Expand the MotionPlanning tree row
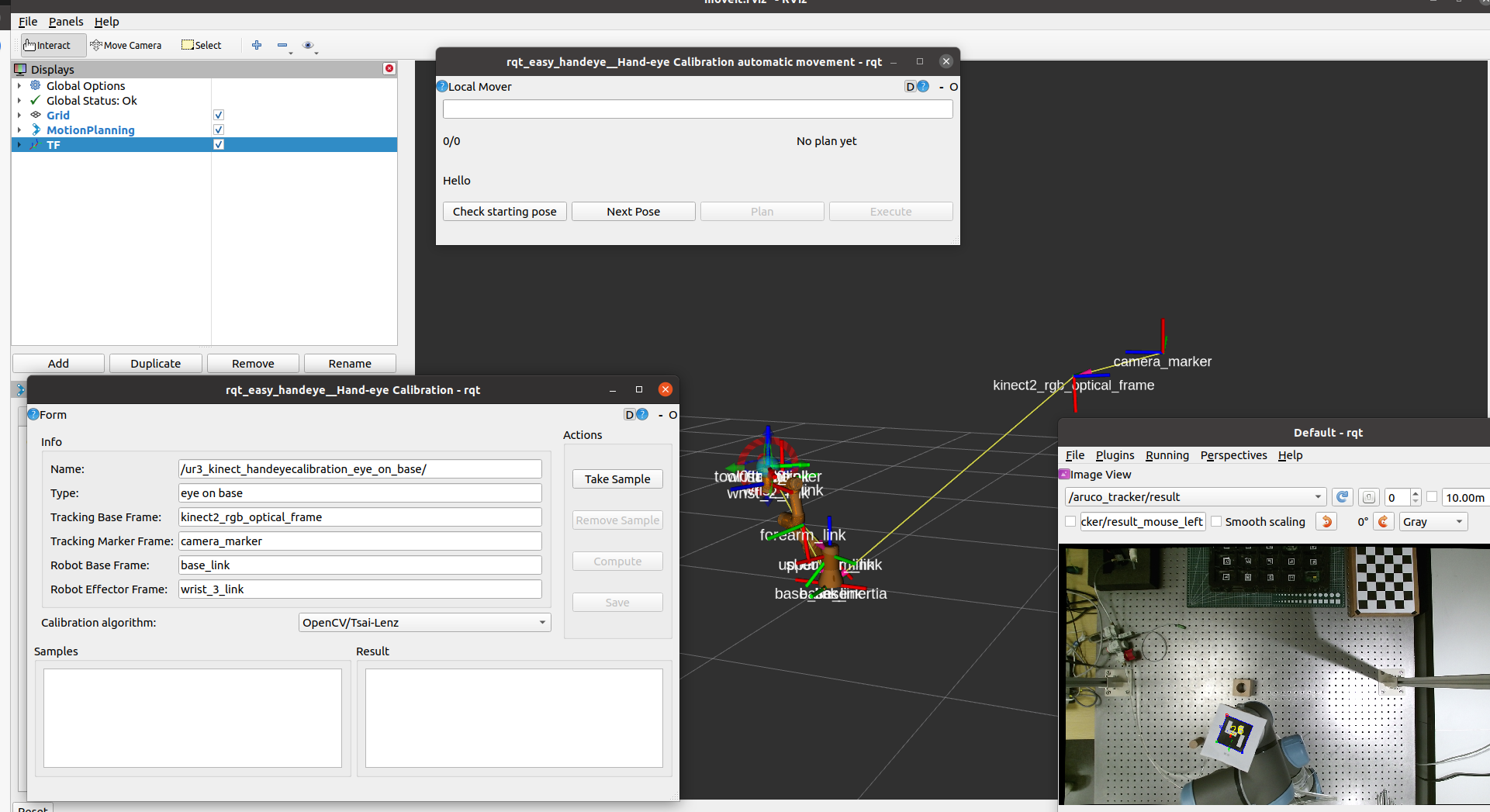The image size is (1490, 812). click(x=19, y=130)
